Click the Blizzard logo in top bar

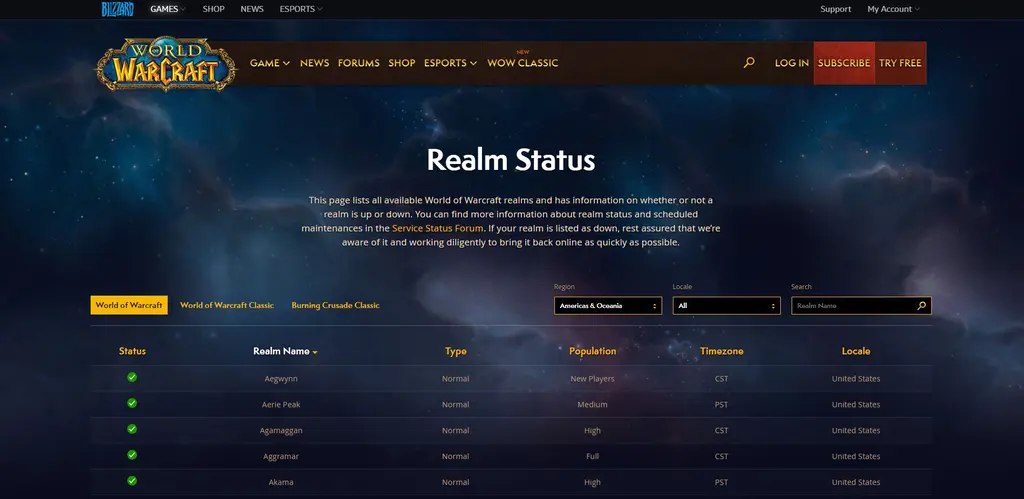click(x=118, y=9)
